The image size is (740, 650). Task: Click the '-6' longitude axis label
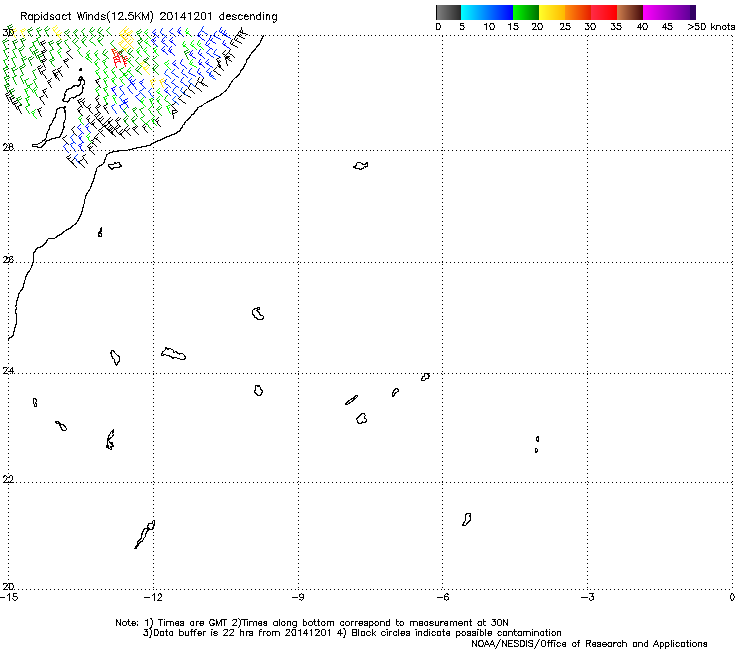pyautogui.click(x=442, y=597)
